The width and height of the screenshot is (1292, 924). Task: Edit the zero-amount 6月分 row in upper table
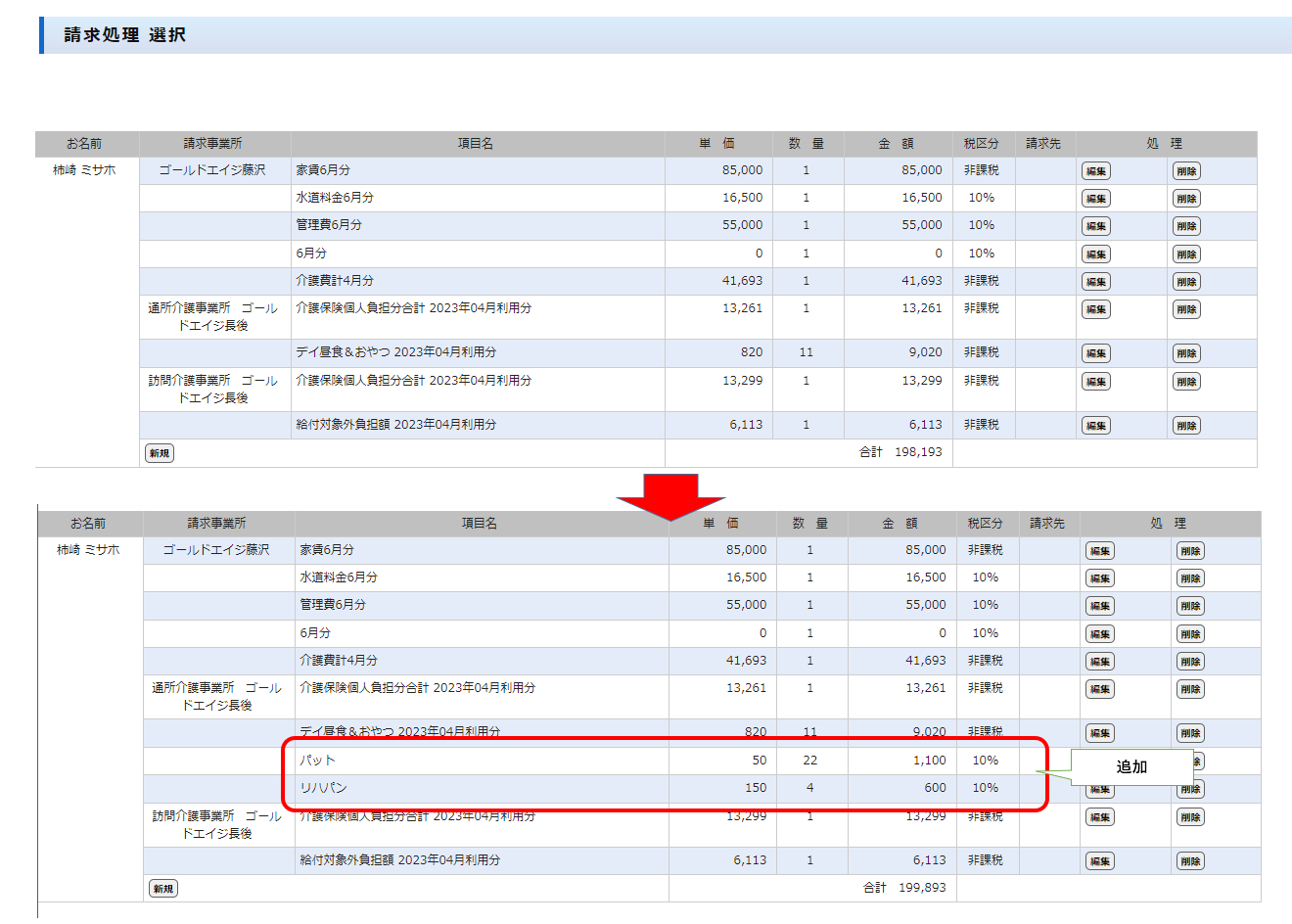1095,254
